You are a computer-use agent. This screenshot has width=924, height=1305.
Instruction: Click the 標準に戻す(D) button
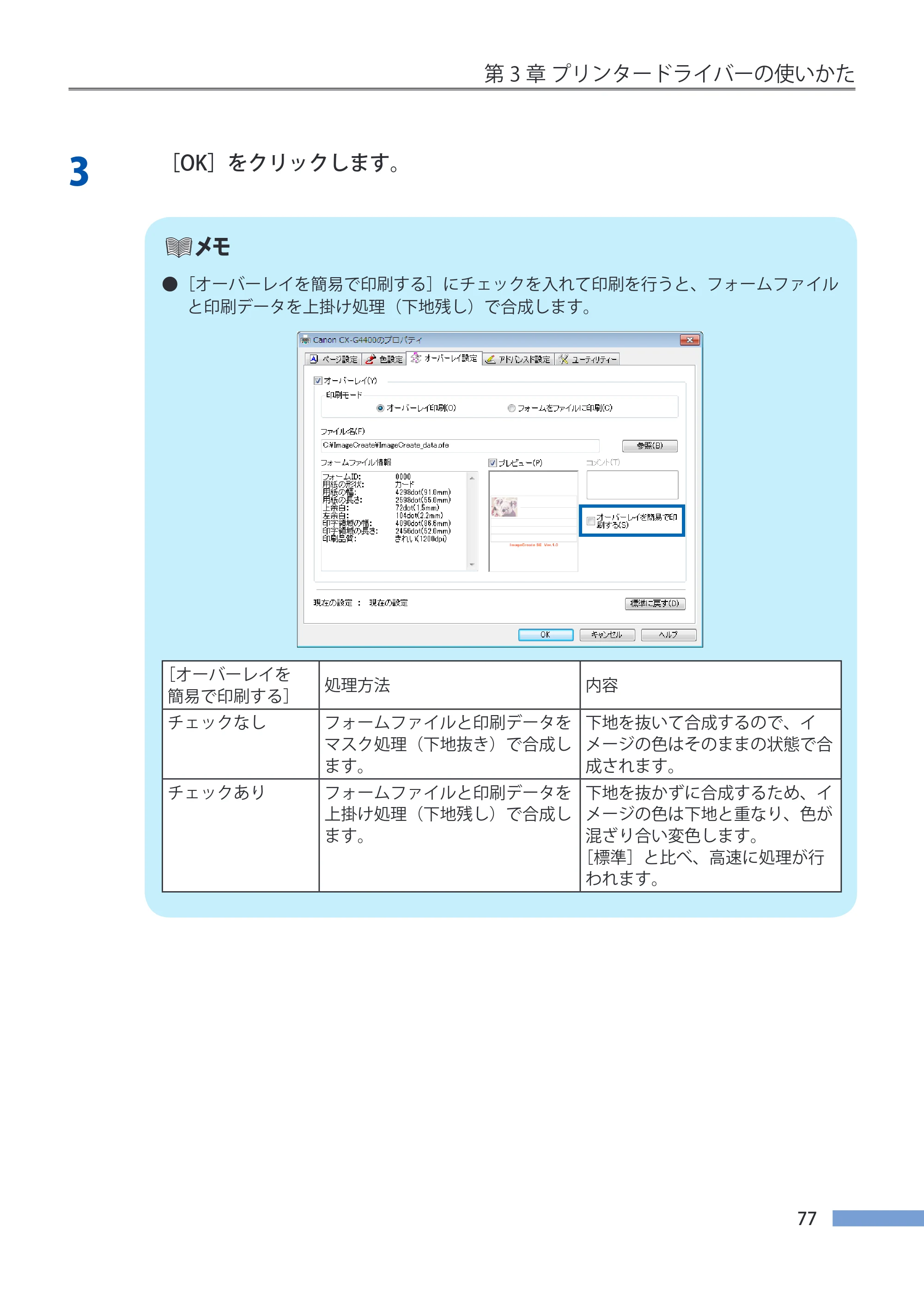pyautogui.click(x=655, y=603)
